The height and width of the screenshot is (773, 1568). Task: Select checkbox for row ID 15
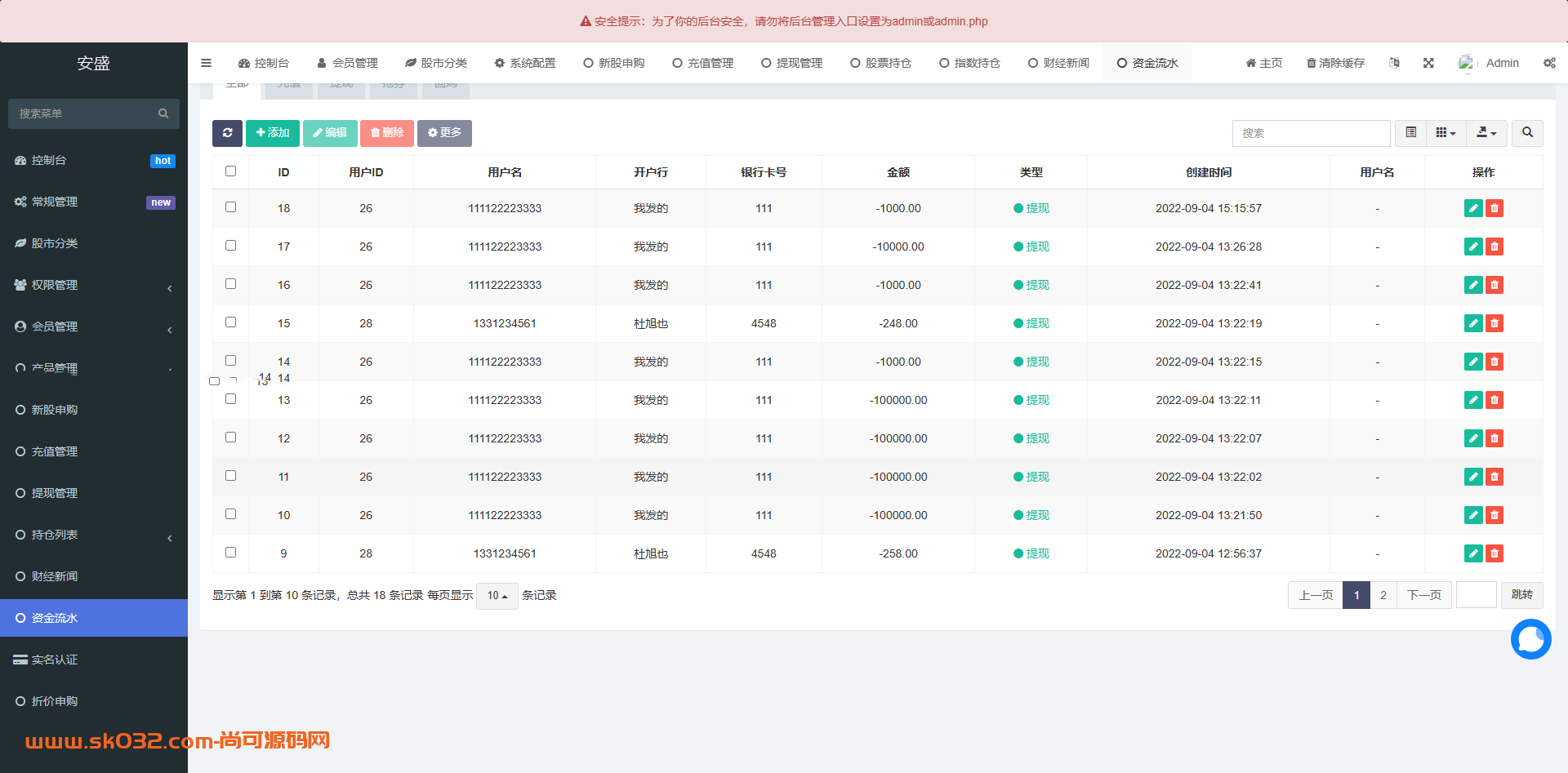click(x=230, y=322)
